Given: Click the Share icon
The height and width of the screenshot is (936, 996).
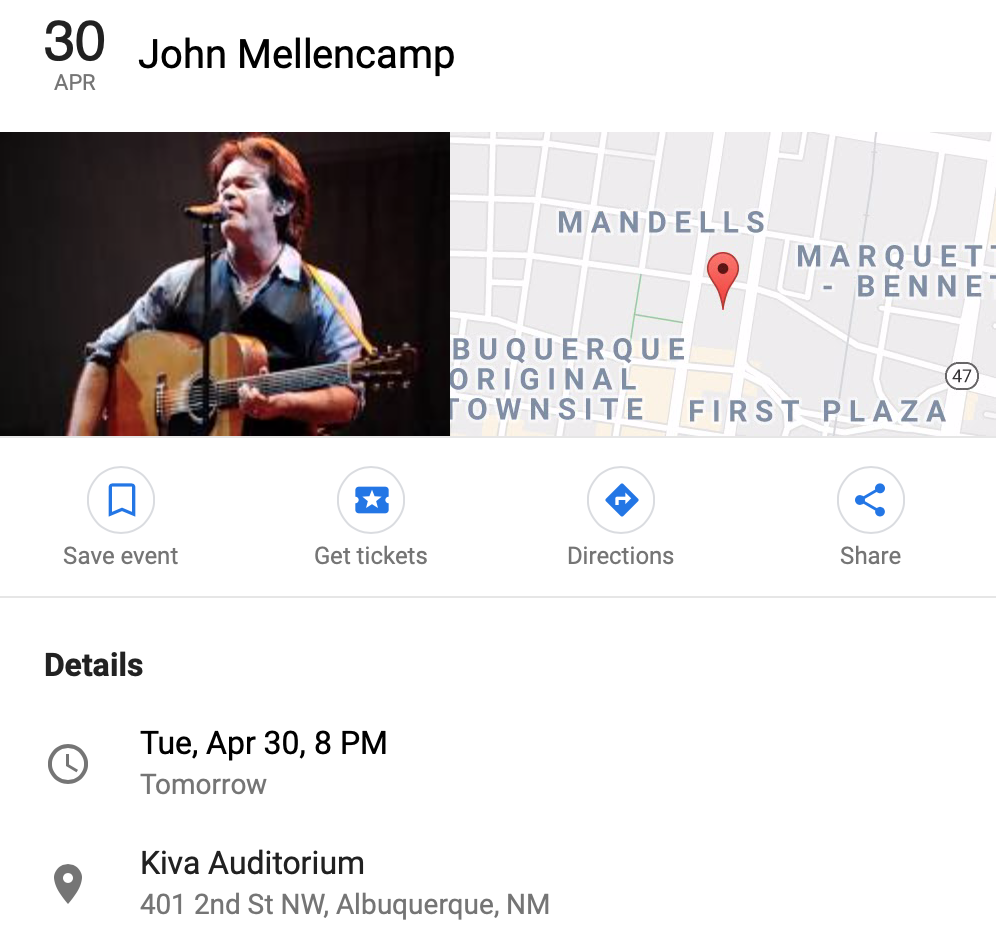Looking at the screenshot, I should (x=870, y=499).
